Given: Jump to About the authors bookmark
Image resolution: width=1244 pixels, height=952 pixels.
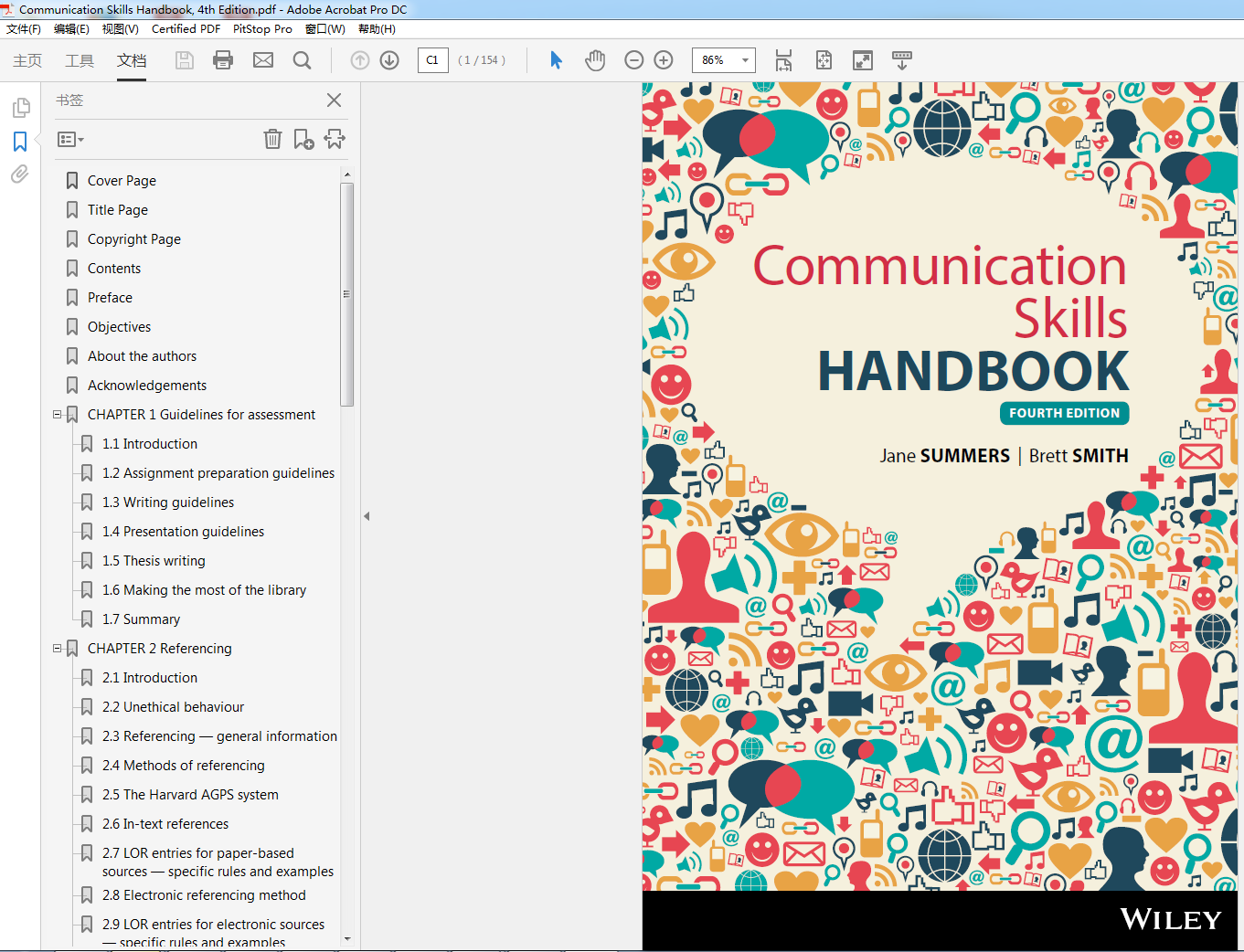Looking at the screenshot, I should (142, 356).
